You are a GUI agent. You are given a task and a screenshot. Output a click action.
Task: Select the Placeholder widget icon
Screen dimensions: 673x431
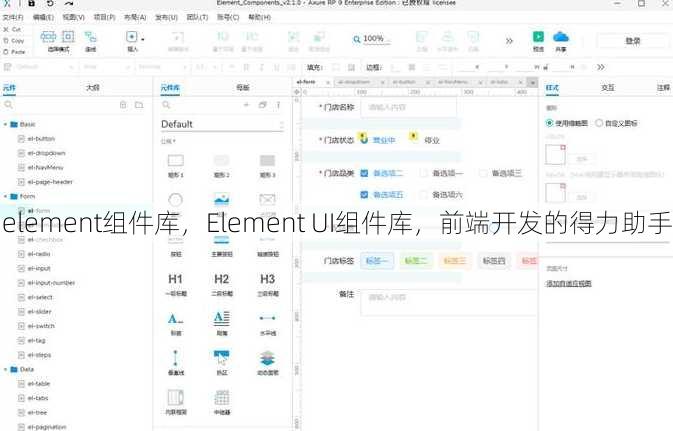coord(267,199)
